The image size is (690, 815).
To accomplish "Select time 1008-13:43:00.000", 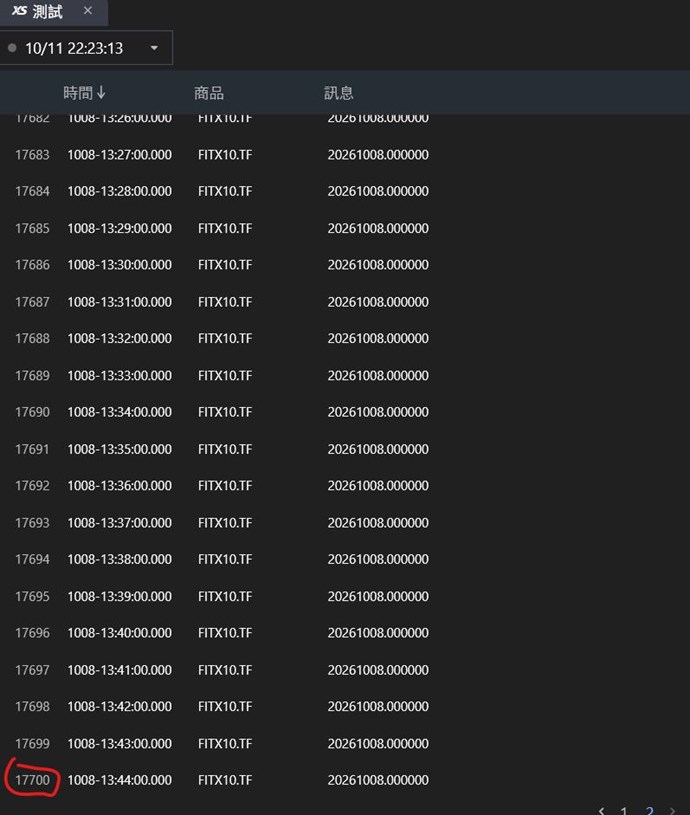I will 120,743.
